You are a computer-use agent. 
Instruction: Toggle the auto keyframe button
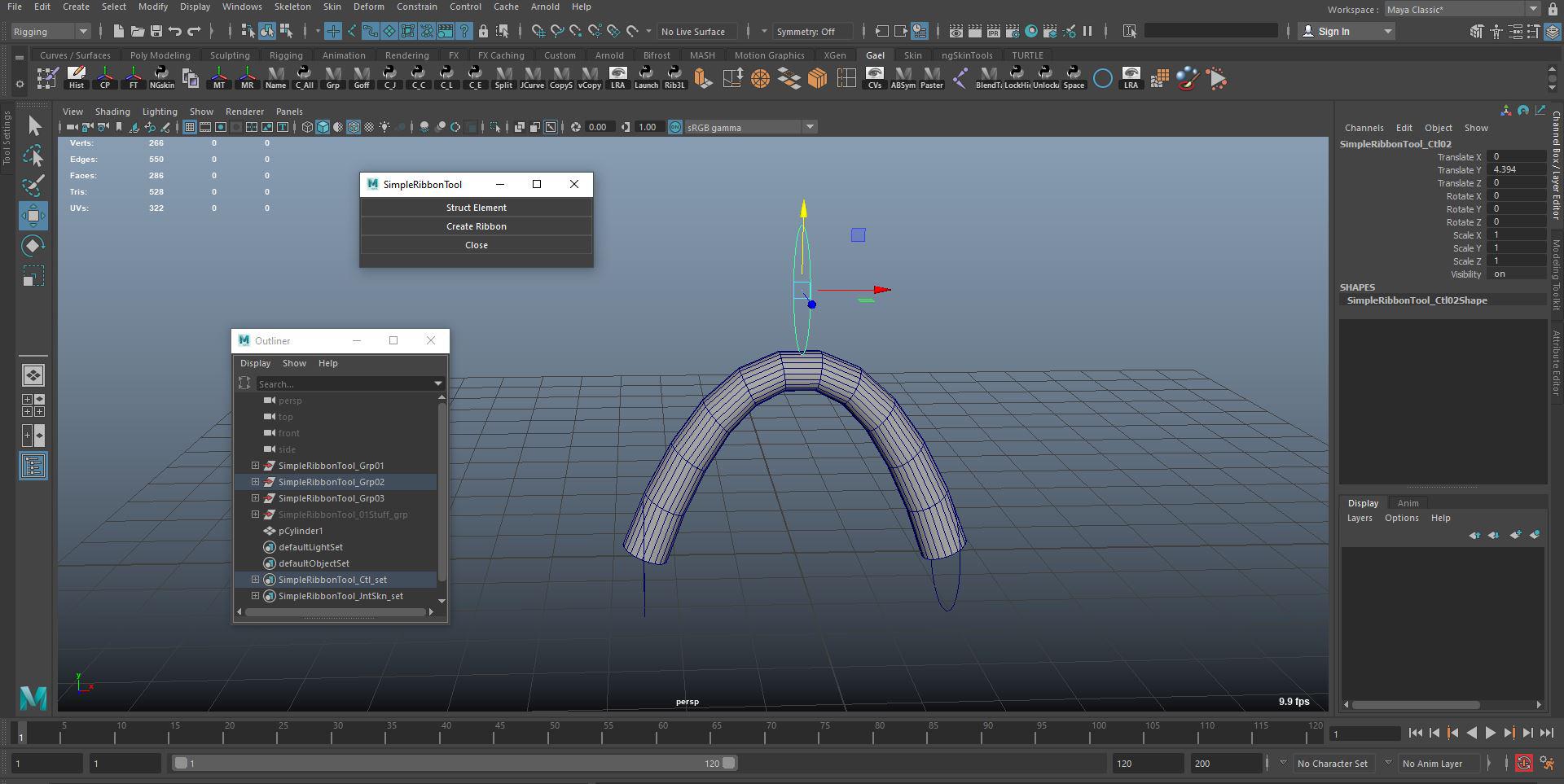tap(1523, 764)
